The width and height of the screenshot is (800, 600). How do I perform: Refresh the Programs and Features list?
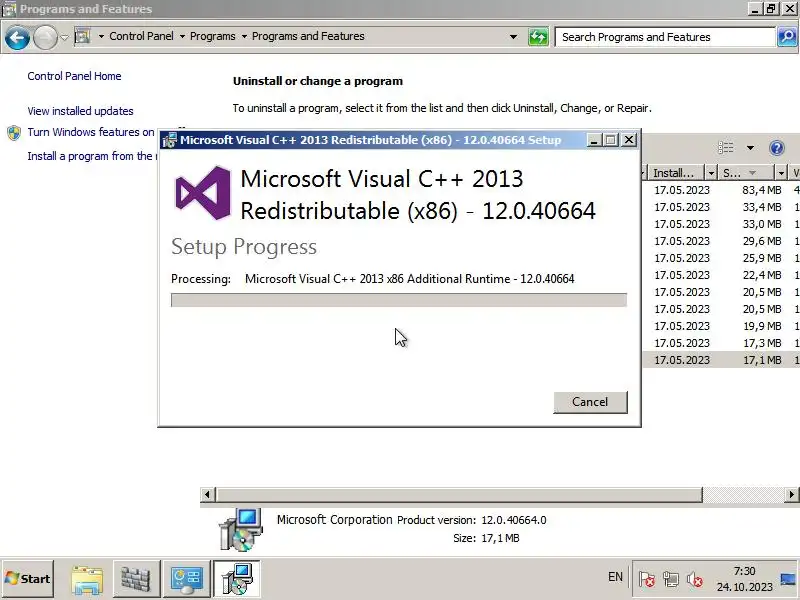[x=538, y=37]
